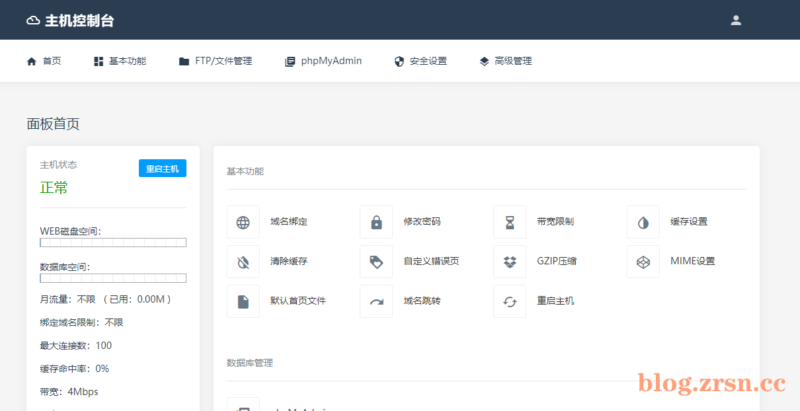
Task: Click the phpMyAdmin library icon in navigation
Action: 290,62
